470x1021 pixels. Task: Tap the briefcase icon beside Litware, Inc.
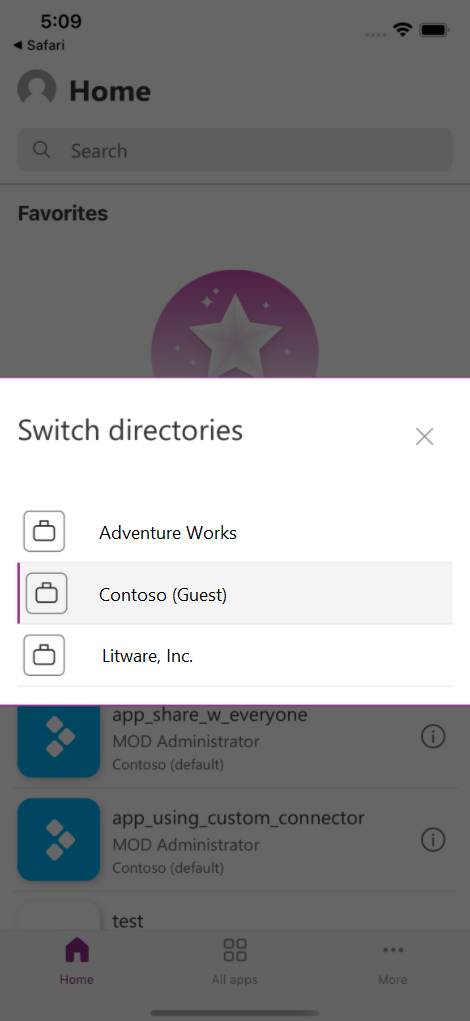click(44, 655)
